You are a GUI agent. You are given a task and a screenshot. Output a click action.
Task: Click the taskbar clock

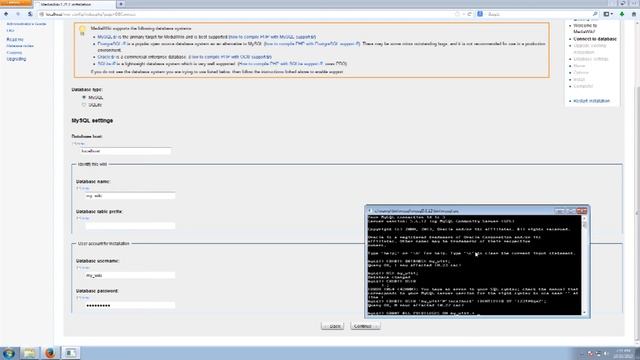623,353
